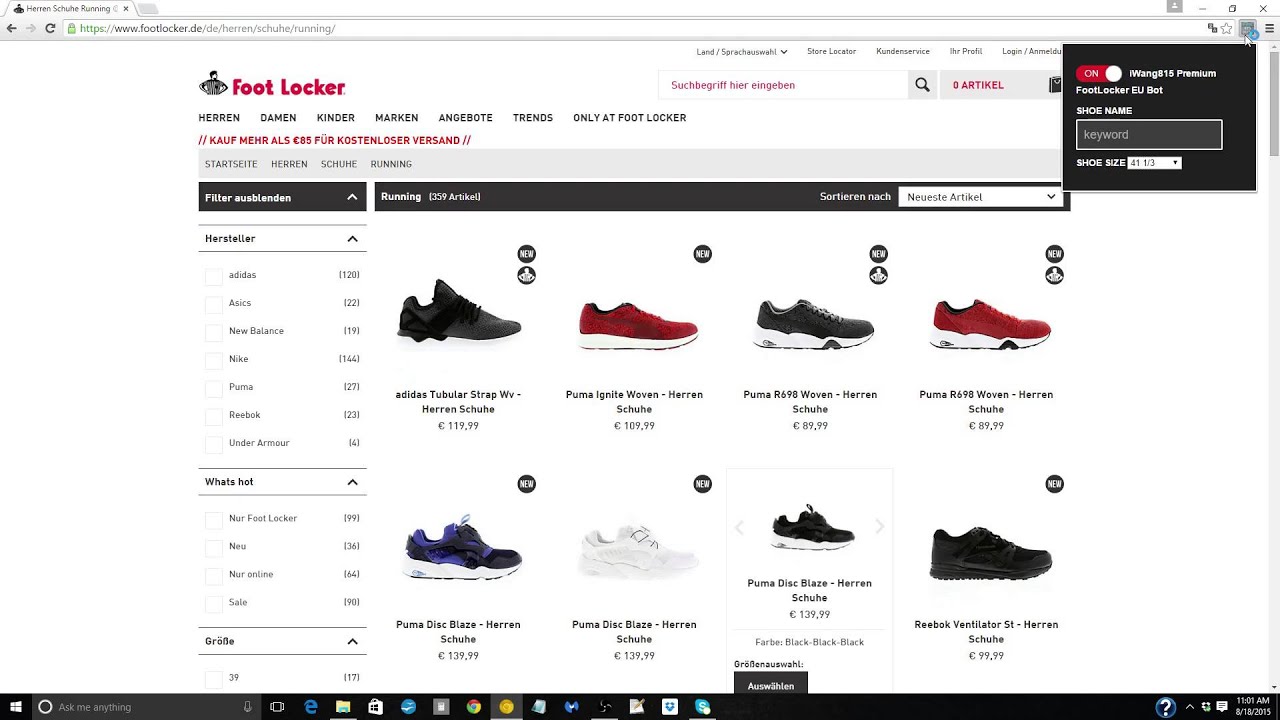This screenshot has height=720, width=1280.
Task: Click the Foot Locker logo
Action: click(272, 85)
